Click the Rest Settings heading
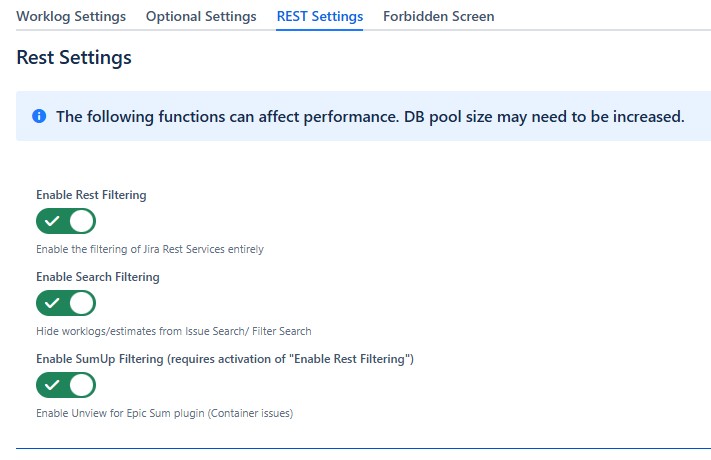This screenshot has height=460, width=711. tap(74, 58)
